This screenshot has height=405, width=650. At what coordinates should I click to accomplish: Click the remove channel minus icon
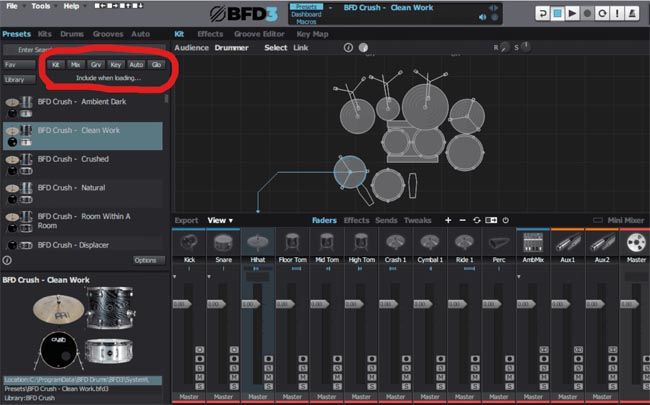463,220
